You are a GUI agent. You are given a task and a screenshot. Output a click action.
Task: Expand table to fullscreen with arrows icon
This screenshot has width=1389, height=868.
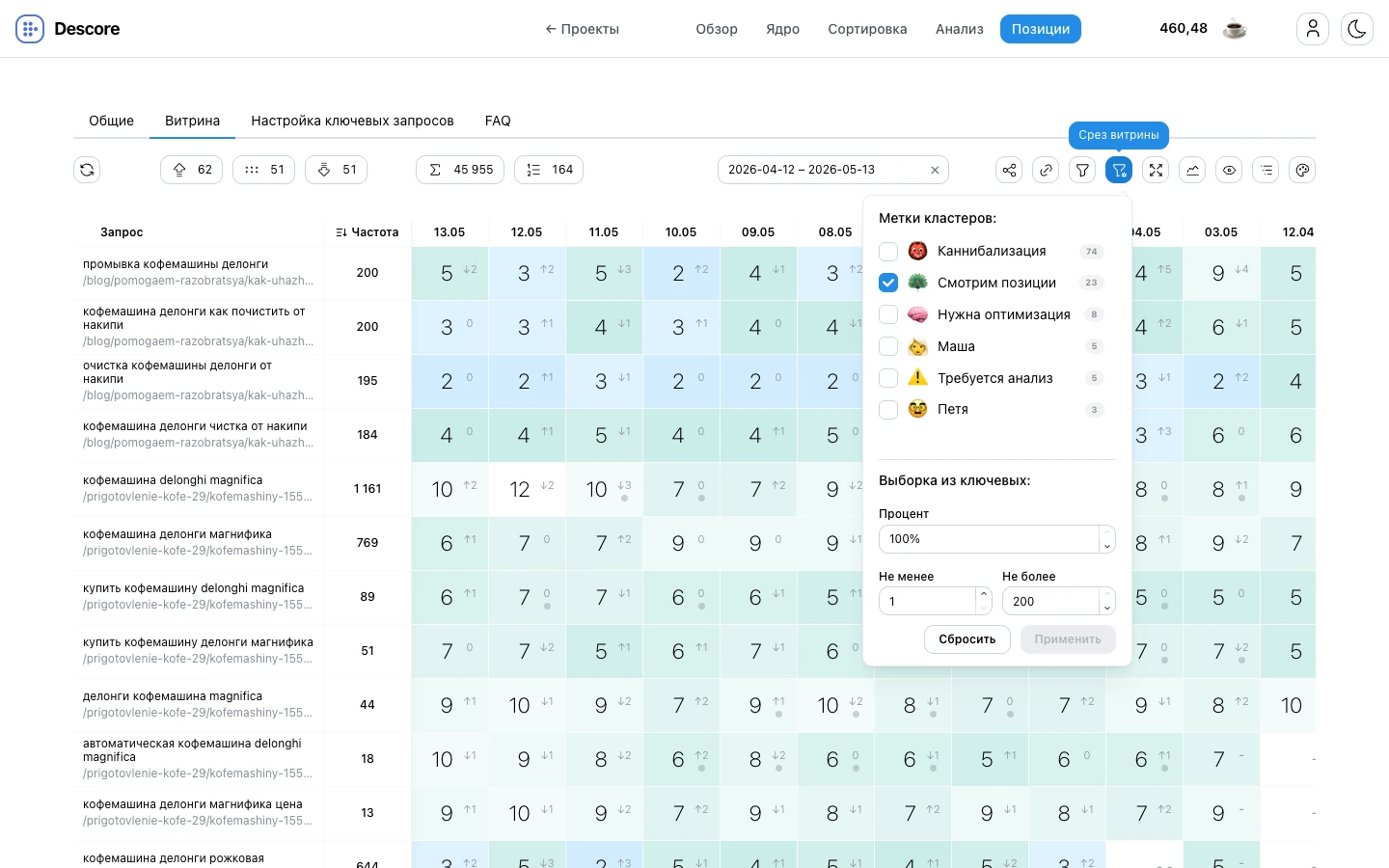(1156, 170)
